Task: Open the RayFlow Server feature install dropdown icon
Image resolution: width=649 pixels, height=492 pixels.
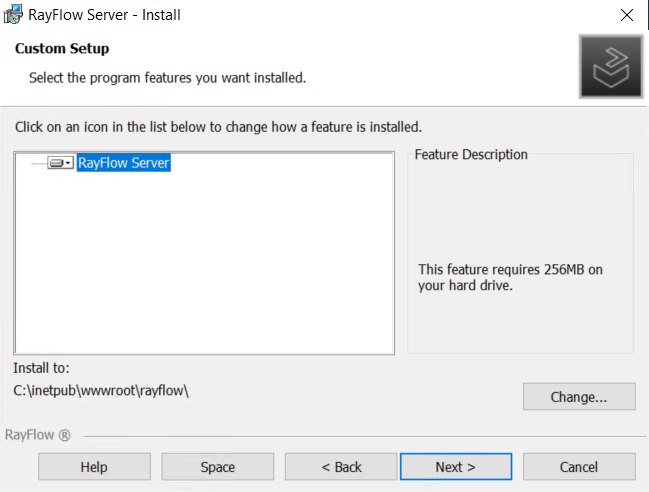Action: 60,163
